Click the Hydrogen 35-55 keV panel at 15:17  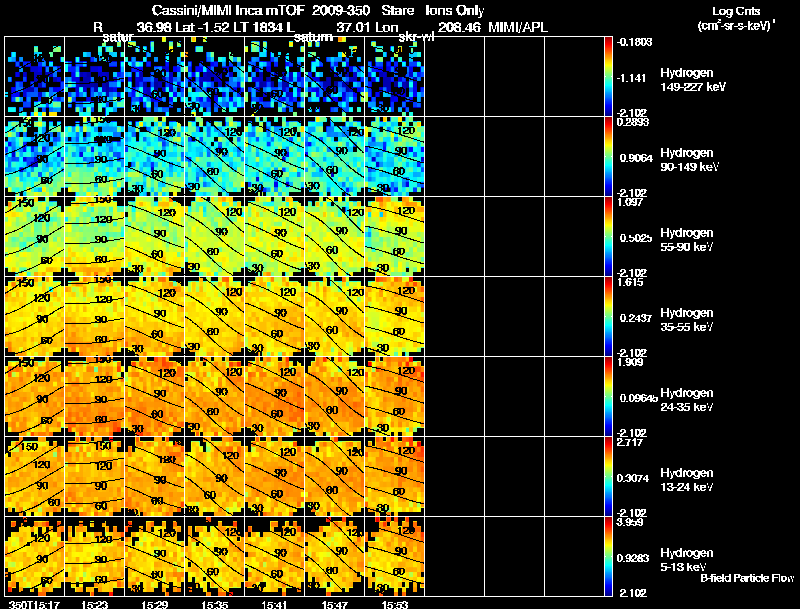click(x=35, y=317)
